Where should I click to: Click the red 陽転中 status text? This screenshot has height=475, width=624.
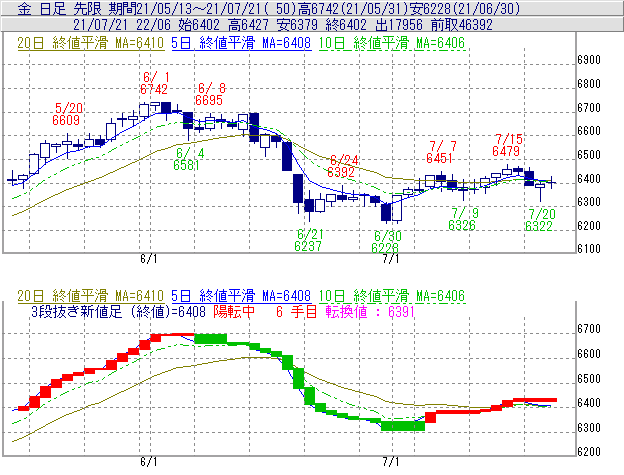(234, 311)
